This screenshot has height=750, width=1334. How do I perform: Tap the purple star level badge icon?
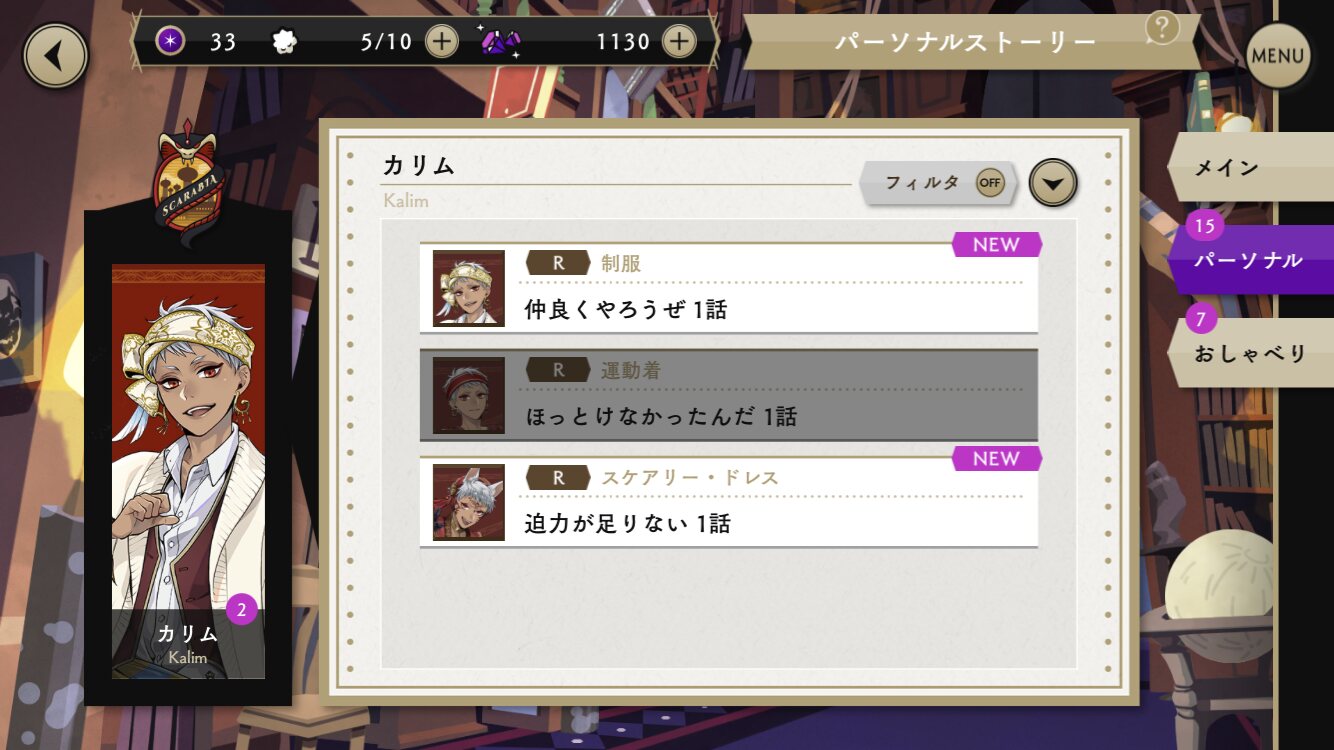[171, 41]
